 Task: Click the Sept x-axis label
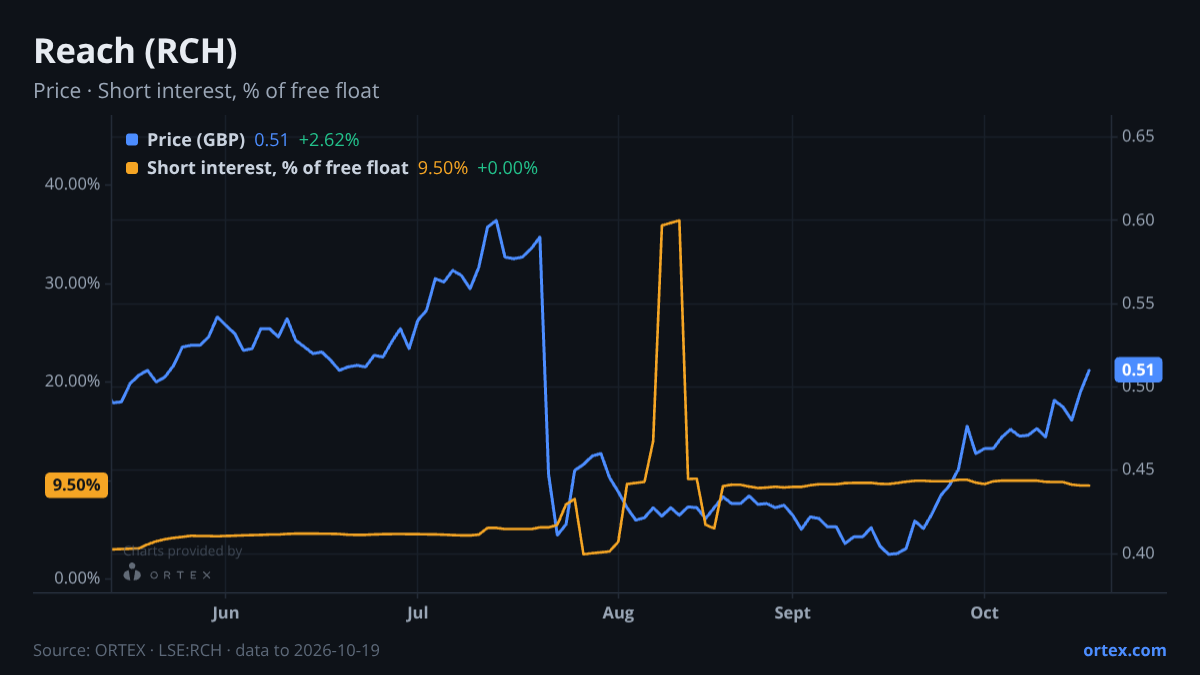click(x=792, y=612)
